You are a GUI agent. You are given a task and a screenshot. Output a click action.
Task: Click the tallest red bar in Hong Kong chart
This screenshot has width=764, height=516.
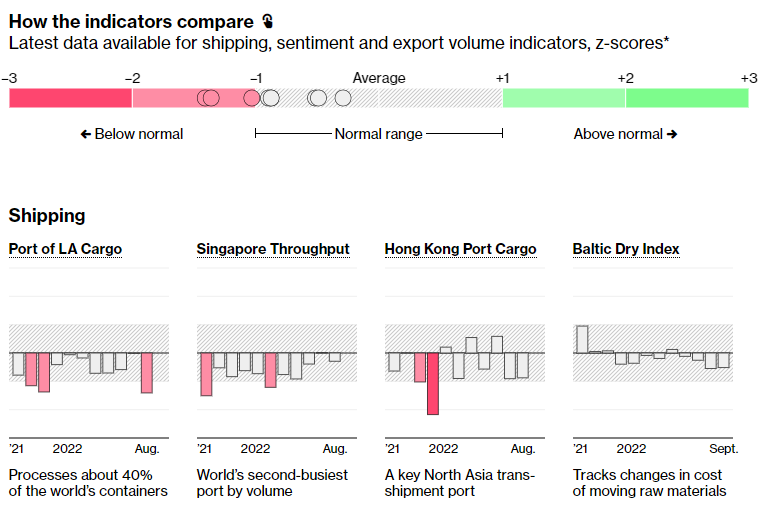click(433, 383)
